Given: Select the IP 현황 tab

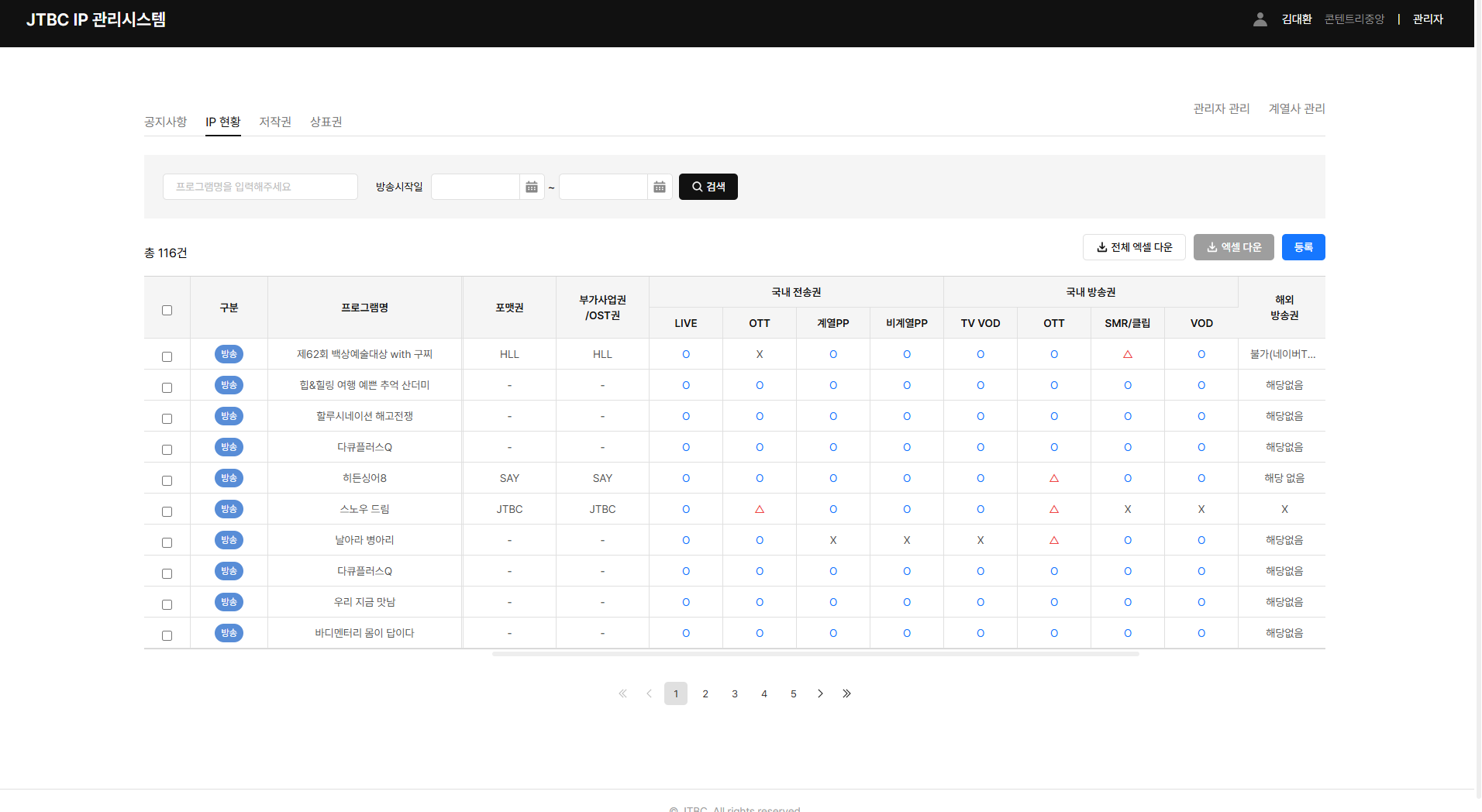Looking at the screenshot, I should tap(223, 122).
